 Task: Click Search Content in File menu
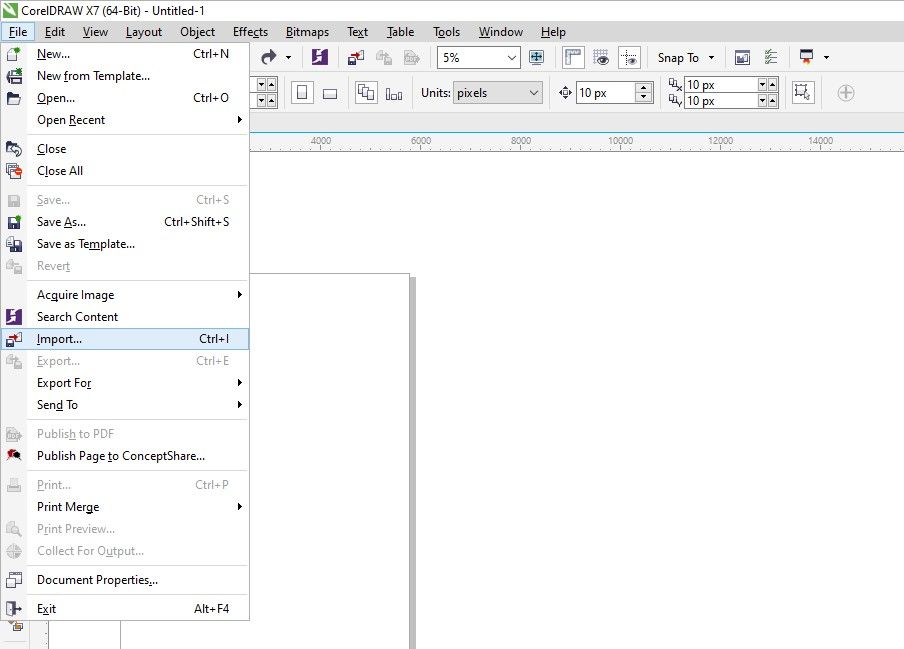(x=125, y=316)
